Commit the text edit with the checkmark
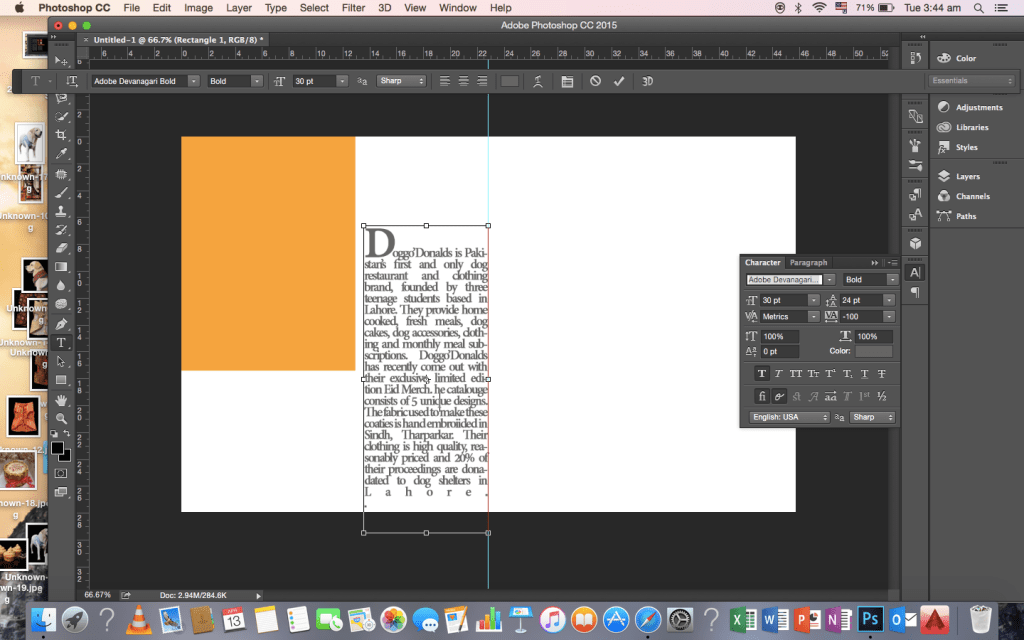 pos(619,81)
